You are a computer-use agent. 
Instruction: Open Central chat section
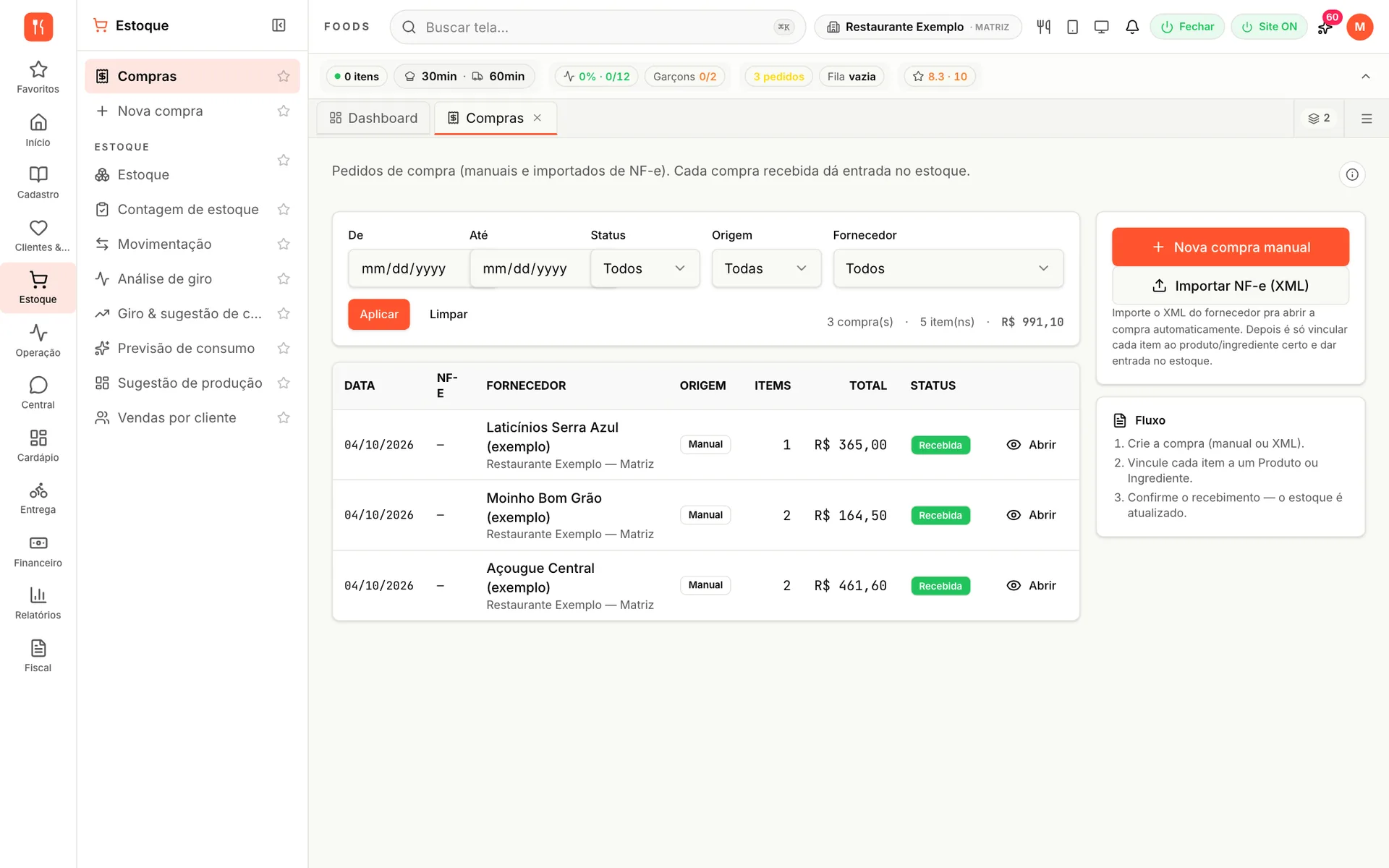(x=38, y=393)
